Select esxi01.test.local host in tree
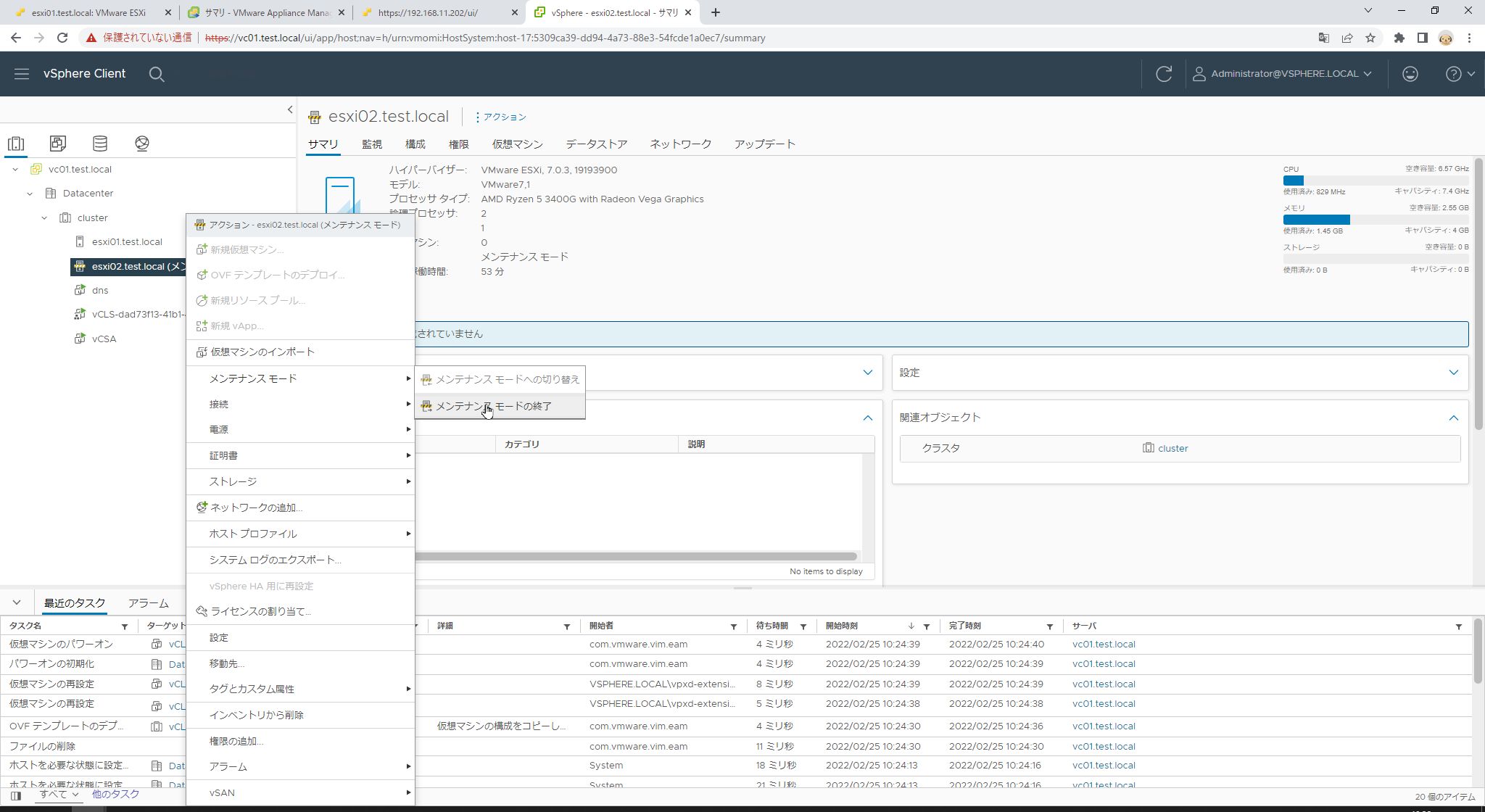 [x=127, y=242]
